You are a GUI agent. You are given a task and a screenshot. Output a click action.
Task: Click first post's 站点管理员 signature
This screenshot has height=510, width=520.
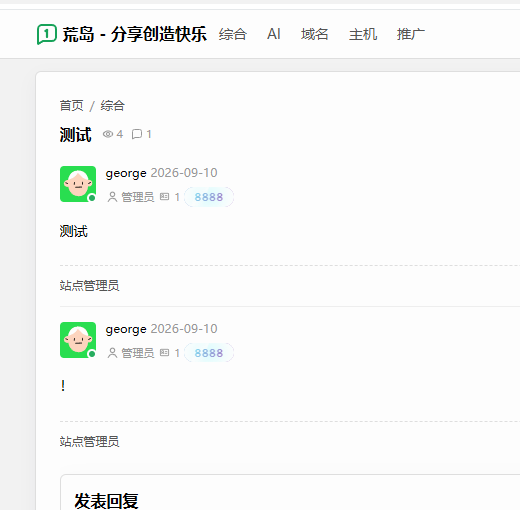pos(89,286)
